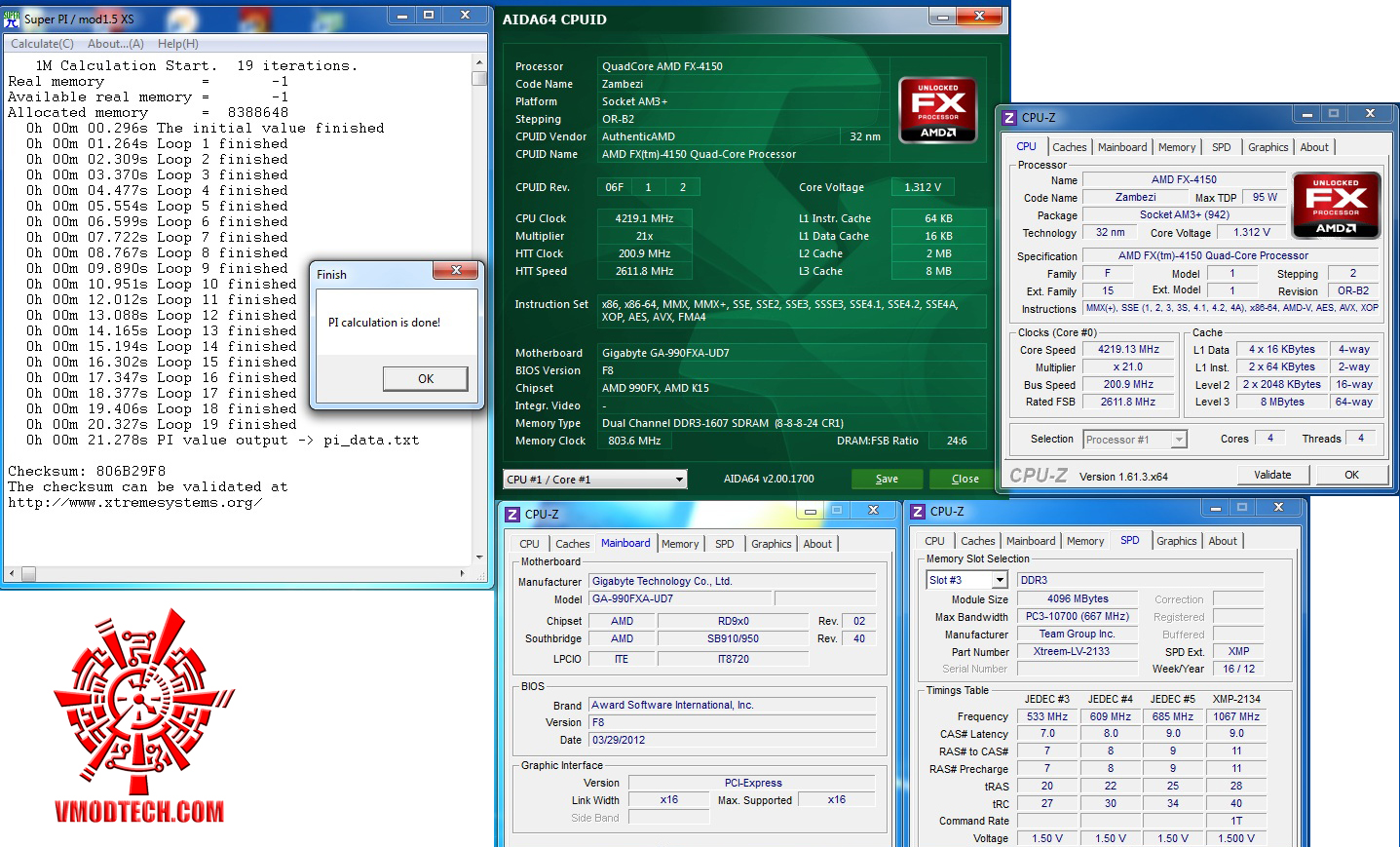
Task: Click Super PI vertical scrollbar down arrow
Action: 479,558
